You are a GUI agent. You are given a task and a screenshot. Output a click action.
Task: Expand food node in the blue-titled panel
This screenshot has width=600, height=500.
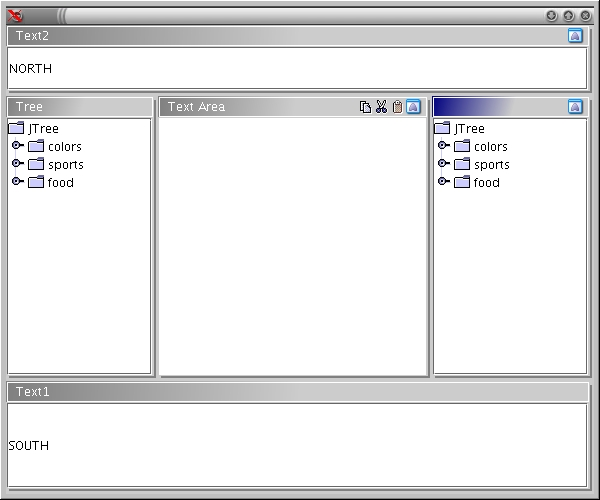[x=443, y=181]
